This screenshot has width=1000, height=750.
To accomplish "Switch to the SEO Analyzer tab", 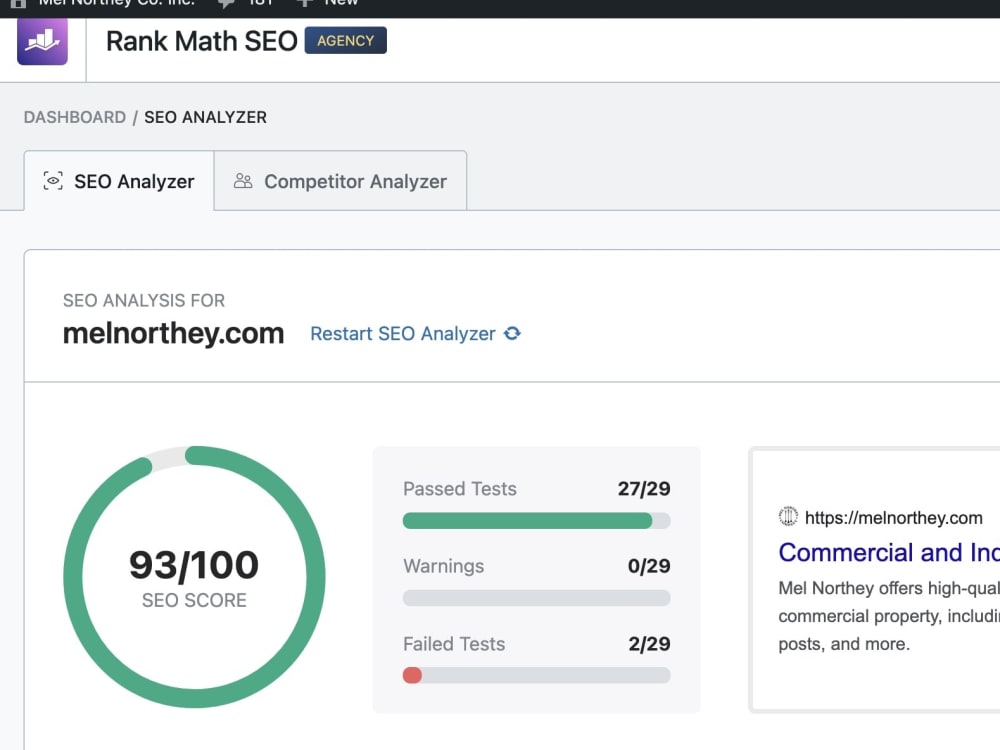I will (119, 181).
